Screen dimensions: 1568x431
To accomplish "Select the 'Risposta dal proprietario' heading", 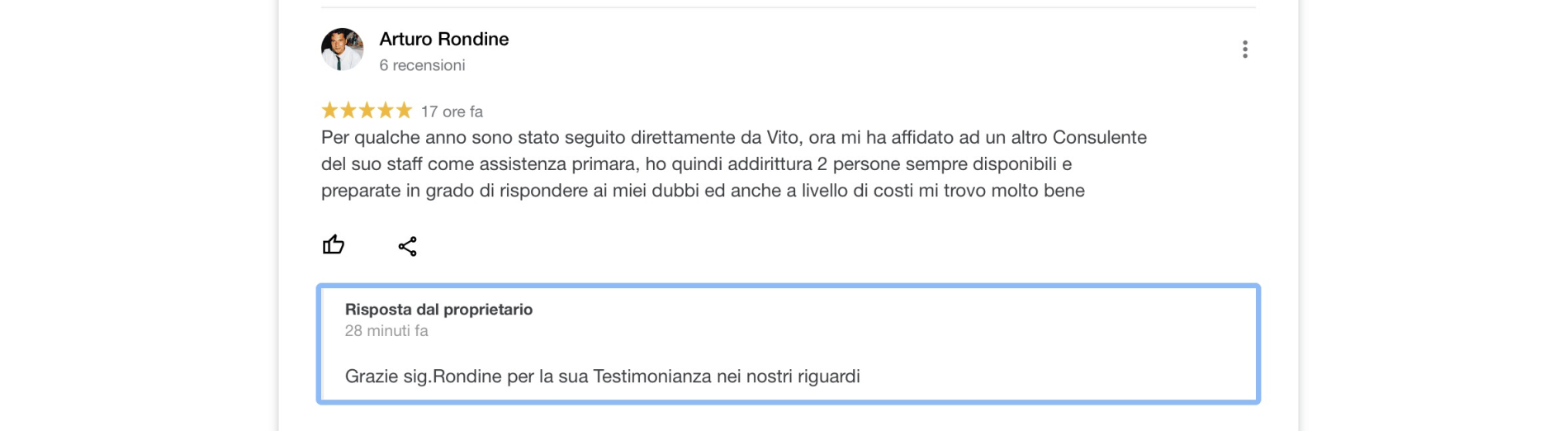I will [x=438, y=310].
